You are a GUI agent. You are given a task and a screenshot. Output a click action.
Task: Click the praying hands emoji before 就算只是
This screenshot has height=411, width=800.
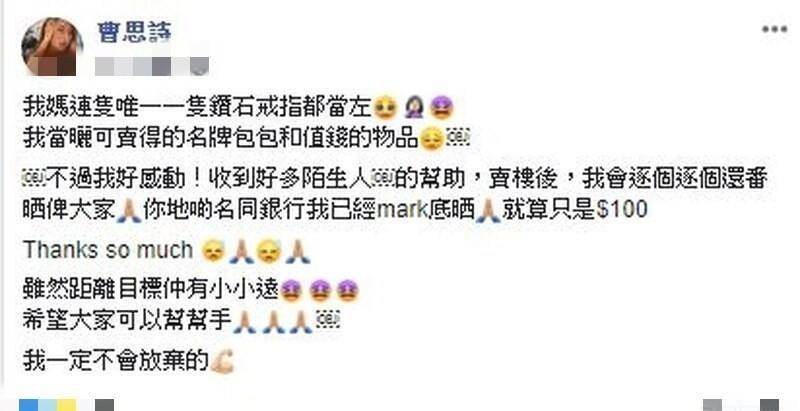click(x=488, y=211)
